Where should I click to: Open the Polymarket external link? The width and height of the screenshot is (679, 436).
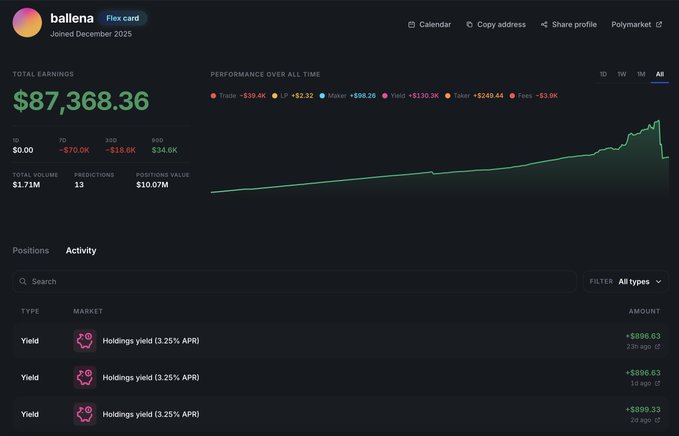pos(637,25)
